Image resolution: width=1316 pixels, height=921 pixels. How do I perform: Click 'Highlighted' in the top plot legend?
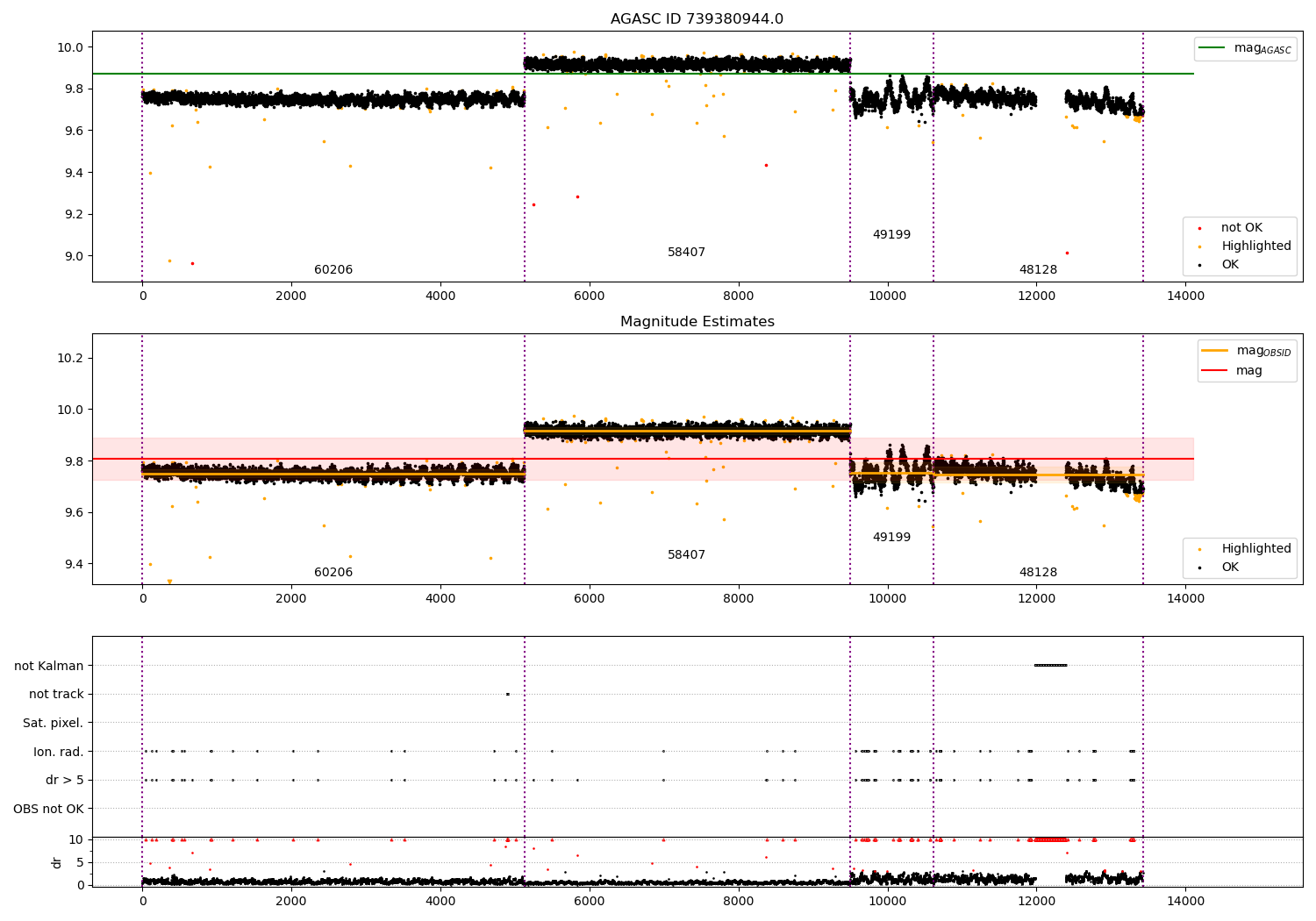pos(1245,246)
